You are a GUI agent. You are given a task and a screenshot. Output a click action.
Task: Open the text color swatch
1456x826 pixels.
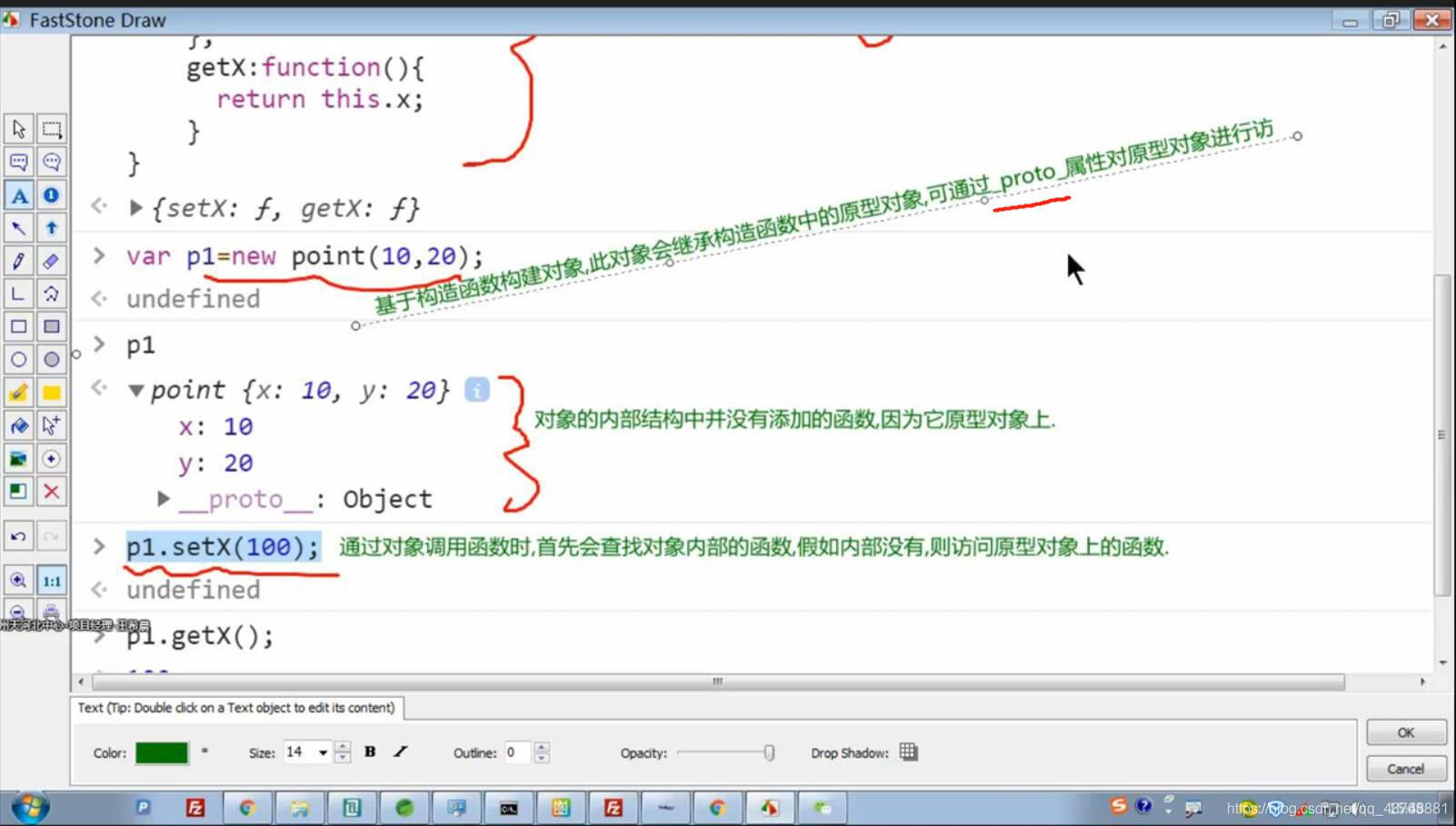pyautogui.click(x=162, y=752)
